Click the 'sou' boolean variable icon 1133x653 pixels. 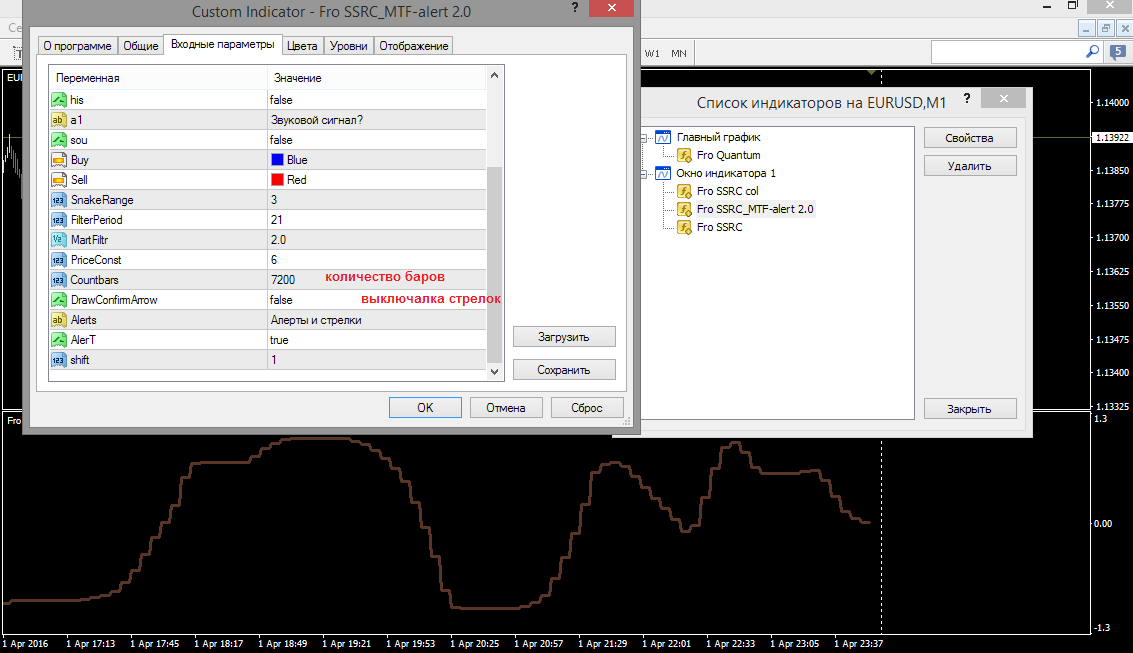59,140
